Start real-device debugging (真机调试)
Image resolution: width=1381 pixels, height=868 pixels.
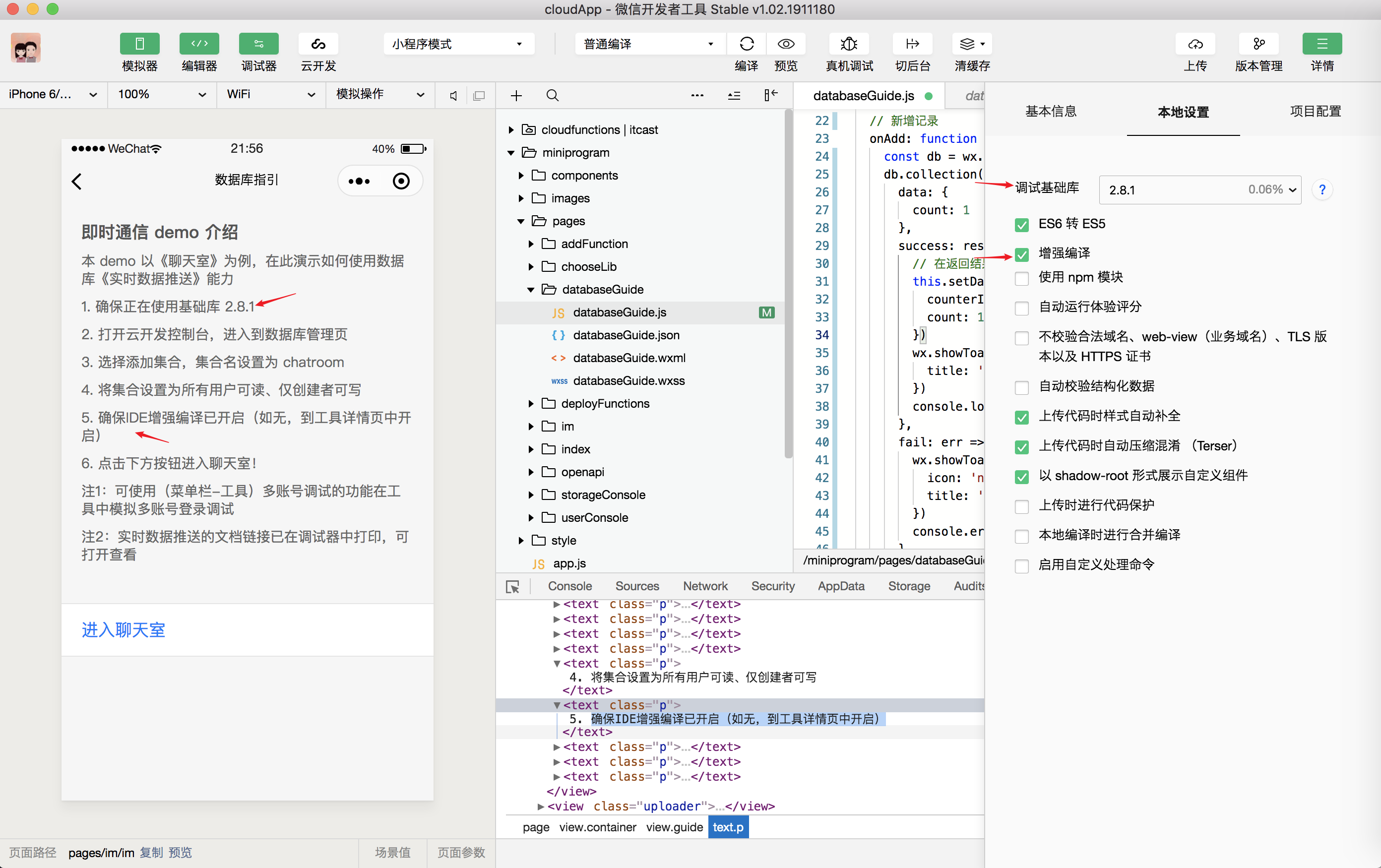(x=849, y=44)
